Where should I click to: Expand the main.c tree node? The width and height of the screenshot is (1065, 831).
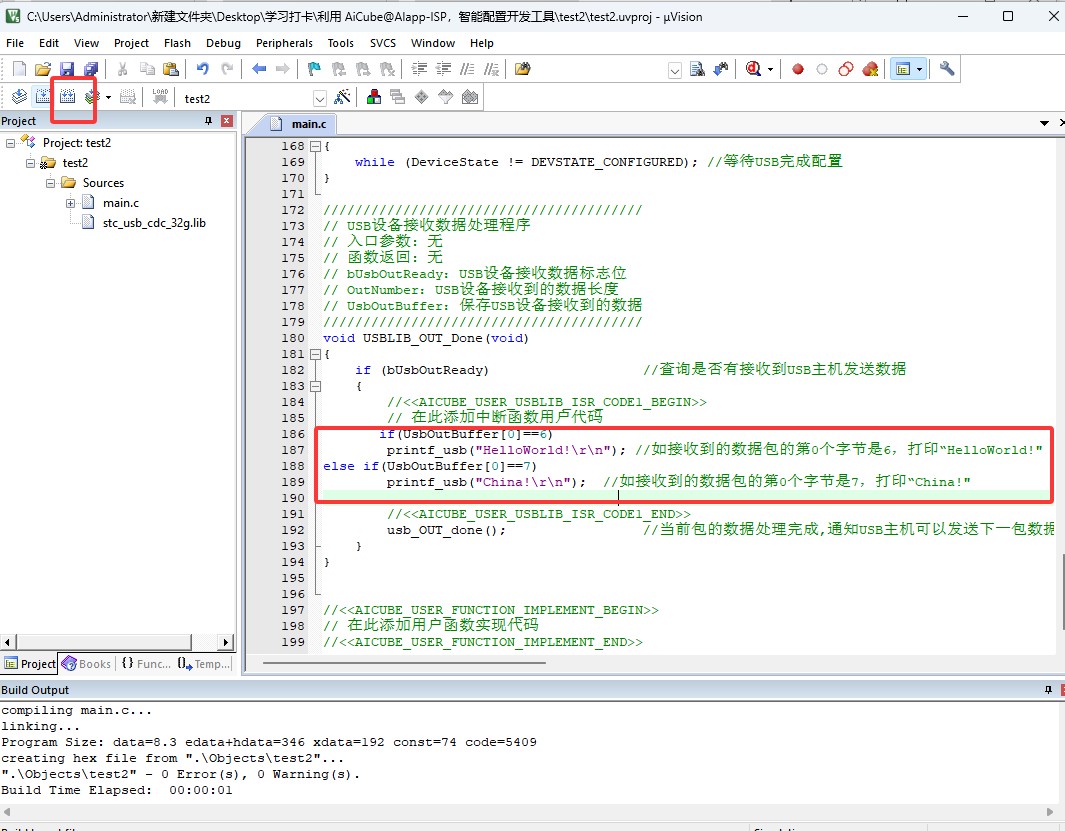(71, 203)
